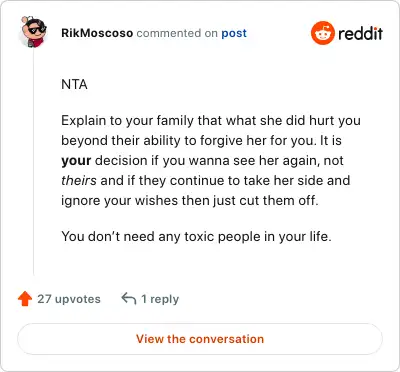Click the "NTA" verdict text

click(74, 84)
